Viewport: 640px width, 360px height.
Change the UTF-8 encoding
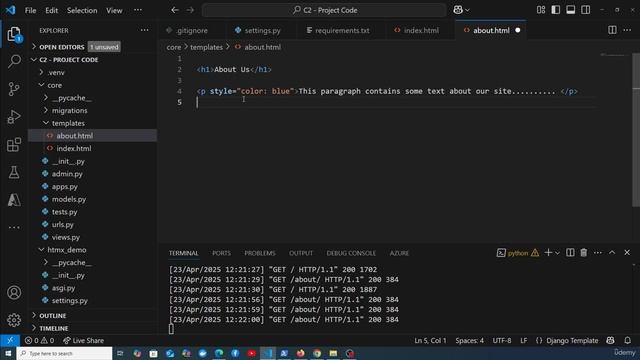pos(502,340)
